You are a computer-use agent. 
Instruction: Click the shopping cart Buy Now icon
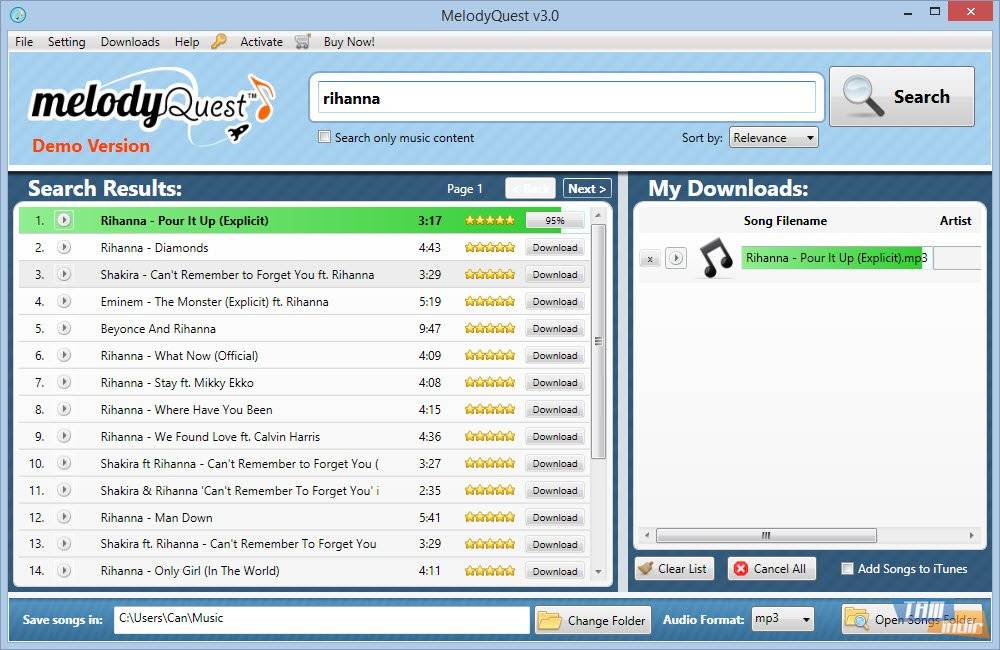(x=302, y=42)
